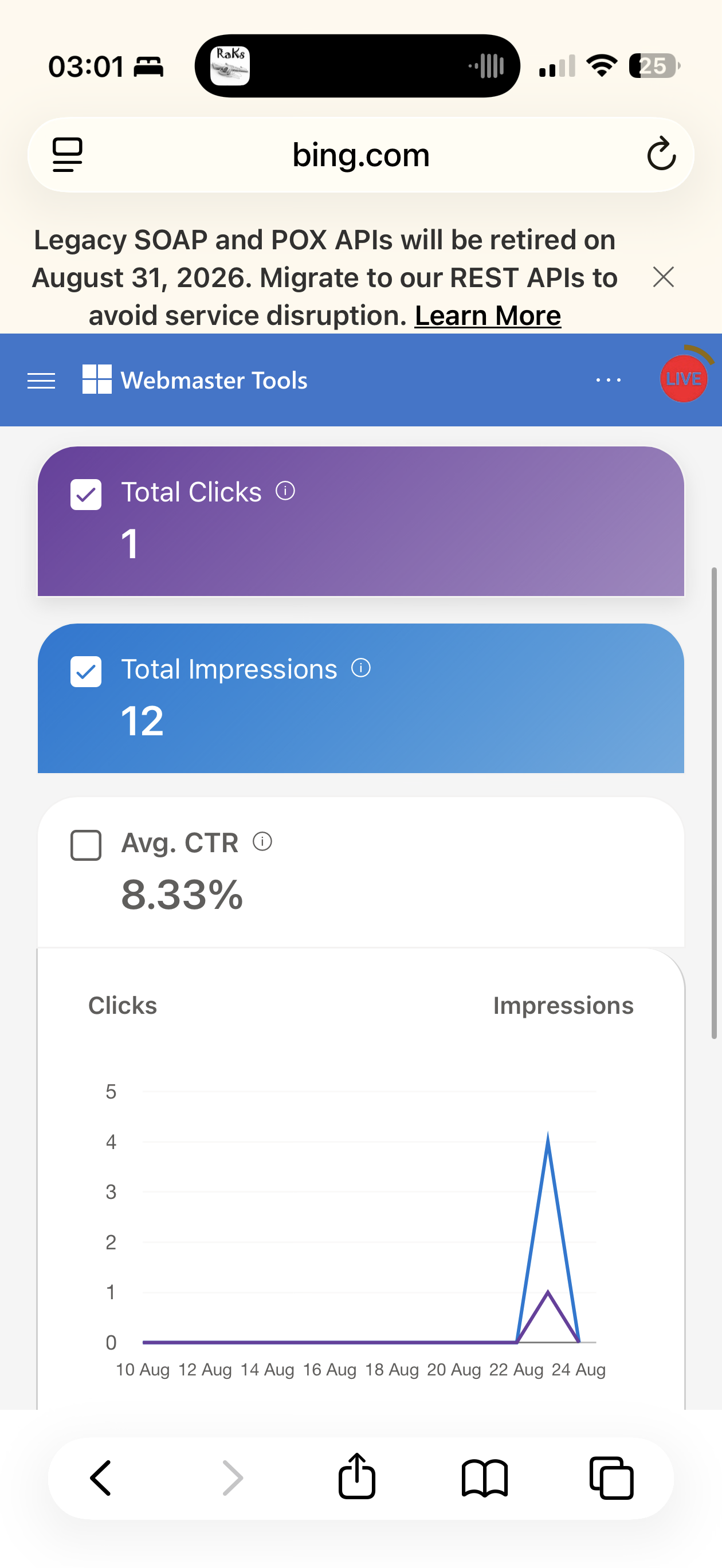Viewport: 722px width, 1568px height.
Task: Open Safari bookmarks
Action: [x=485, y=1478]
